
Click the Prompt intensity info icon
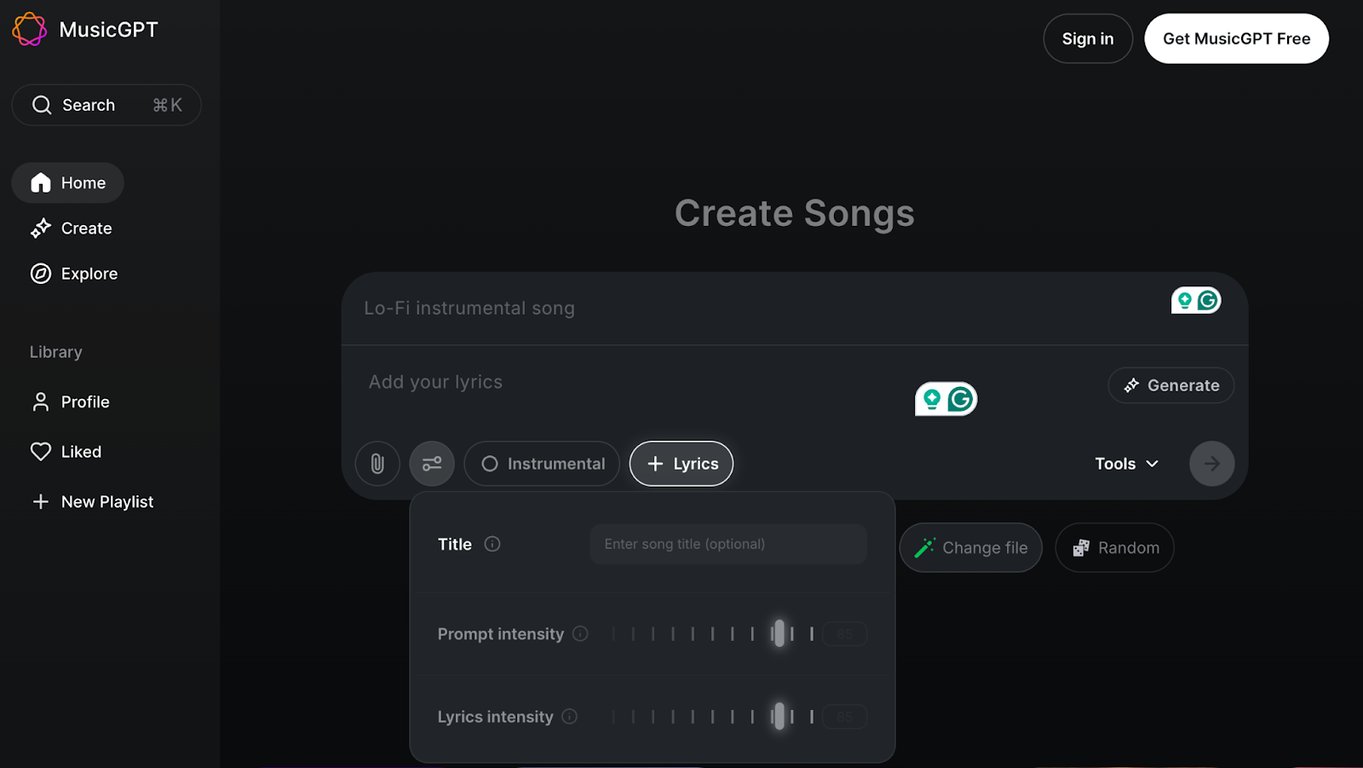[x=580, y=633]
